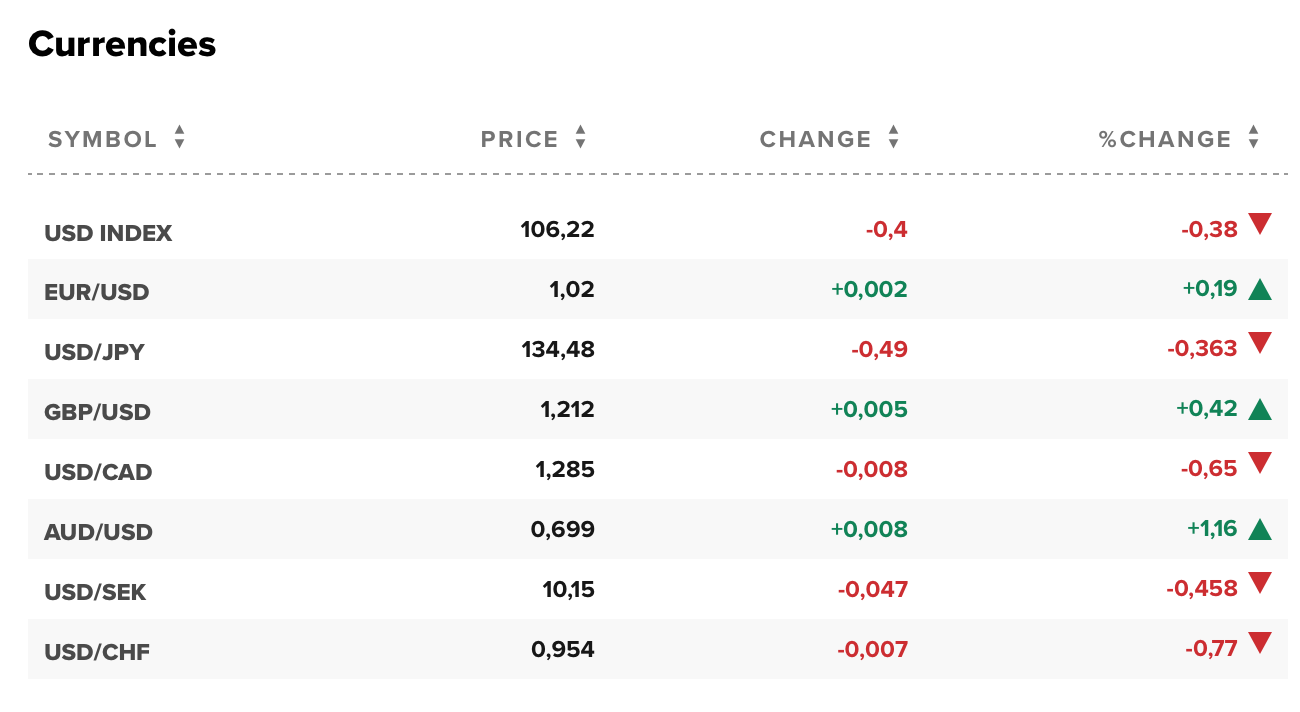The width and height of the screenshot is (1300, 712).
Task: Open the USD/SEK currency pair
Action: click(95, 592)
